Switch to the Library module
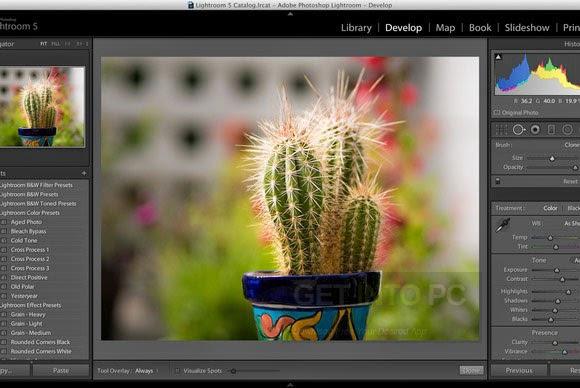This screenshot has width=580, height=388. click(x=356, y=28)
